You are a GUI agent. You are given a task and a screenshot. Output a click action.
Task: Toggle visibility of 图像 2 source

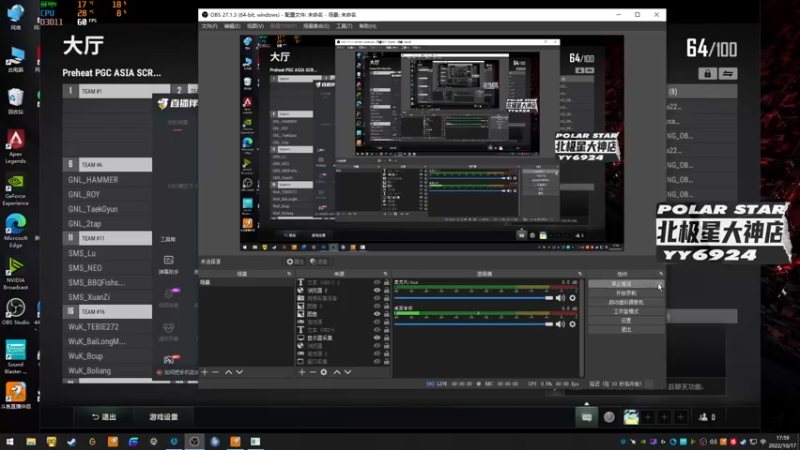(x=377, y=306)
